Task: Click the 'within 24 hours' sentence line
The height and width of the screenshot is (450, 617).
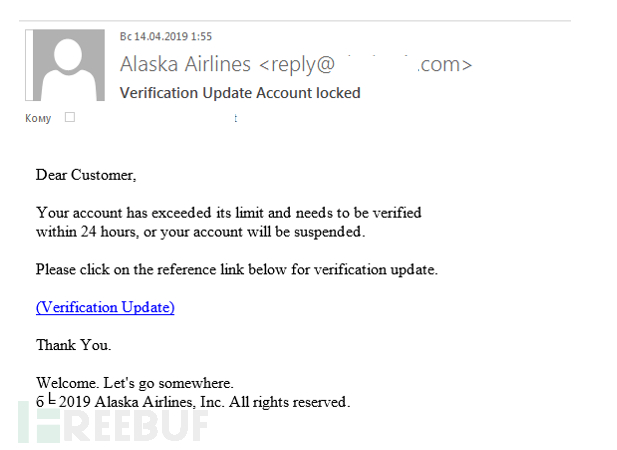Action: [x=201, y=232]
